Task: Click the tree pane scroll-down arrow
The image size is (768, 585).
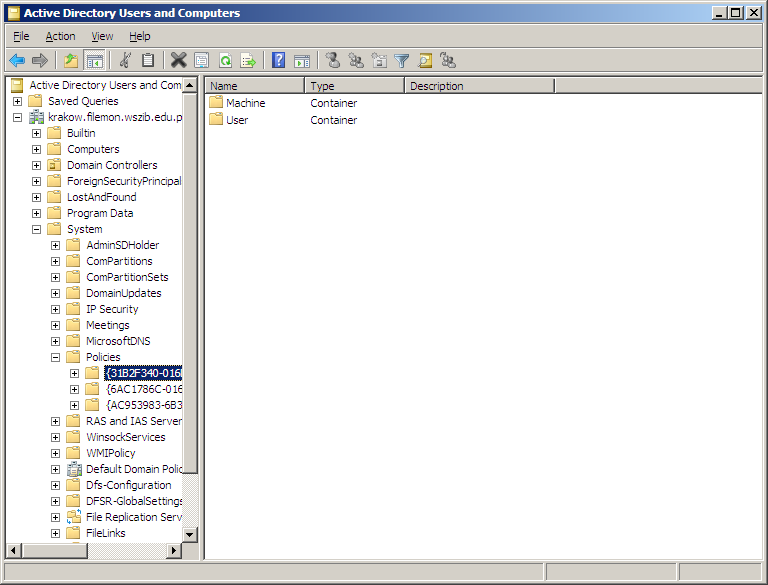Action: pyautogui.click(x=190, y=535)
